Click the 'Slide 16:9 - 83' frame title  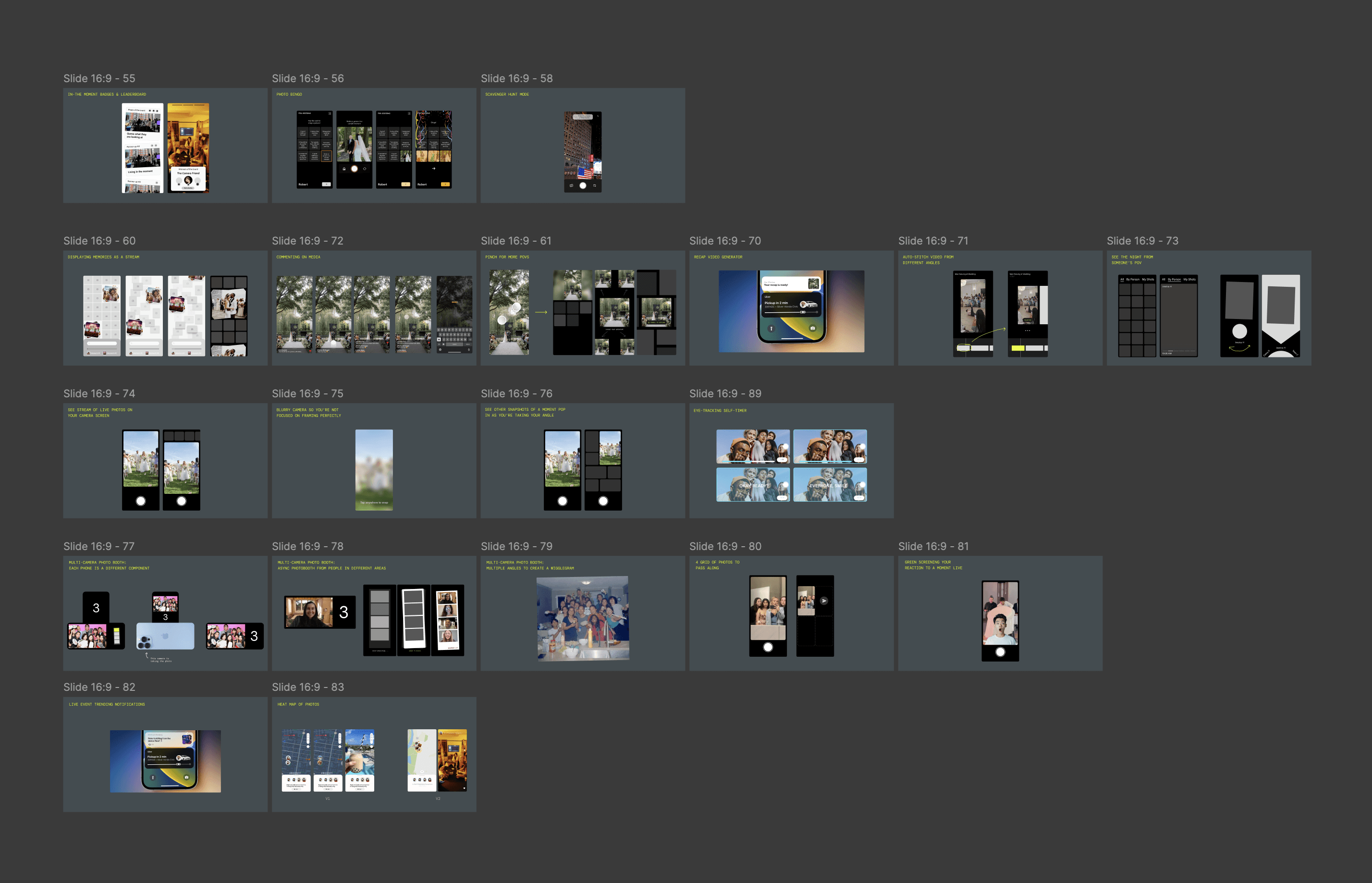tap(307, 687)
